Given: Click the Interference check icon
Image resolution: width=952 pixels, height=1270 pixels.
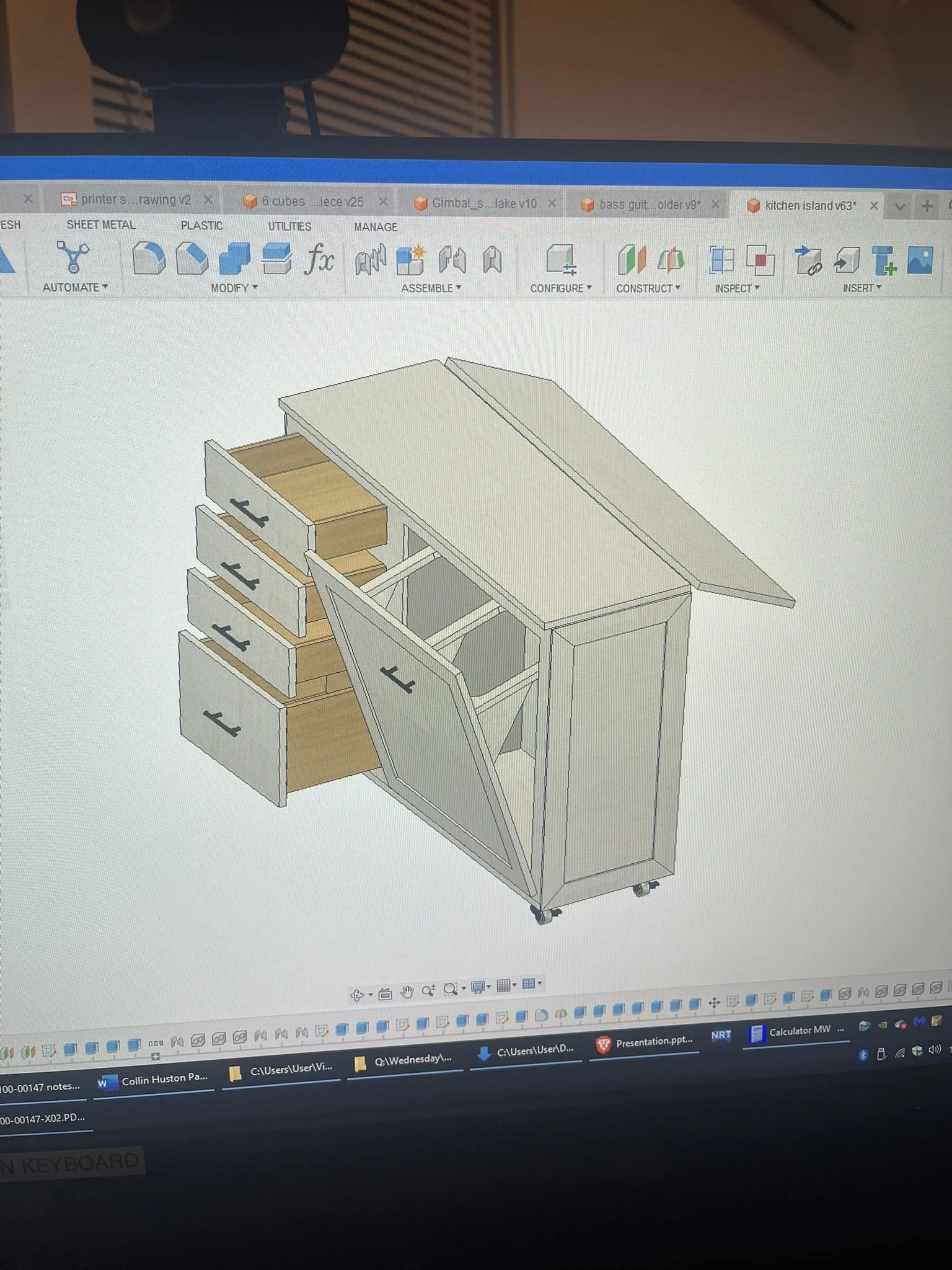Looking at the screenshot, I should (x=760, y=260).
